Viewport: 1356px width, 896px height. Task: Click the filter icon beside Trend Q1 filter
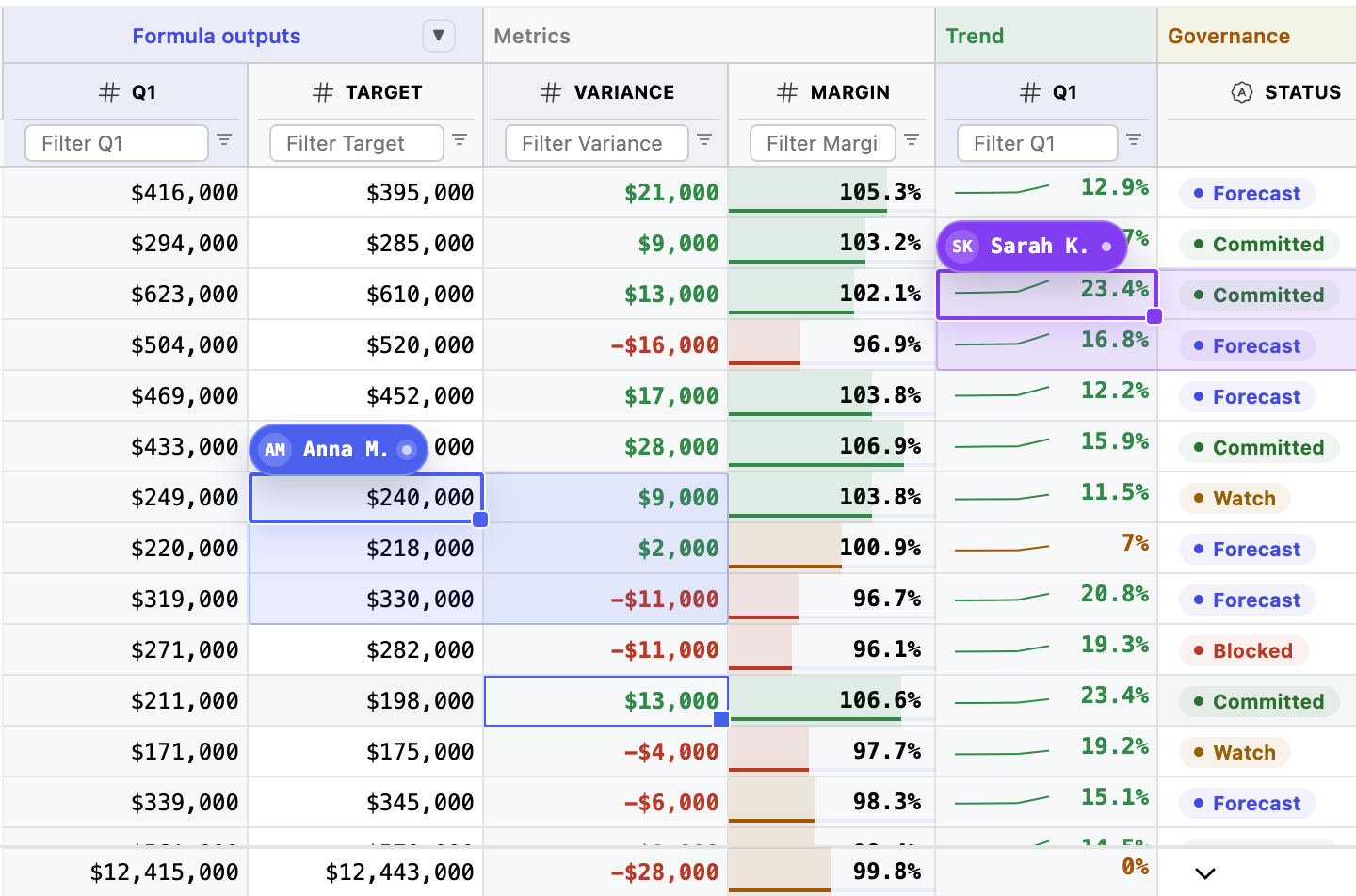[x=1134, y=140]
